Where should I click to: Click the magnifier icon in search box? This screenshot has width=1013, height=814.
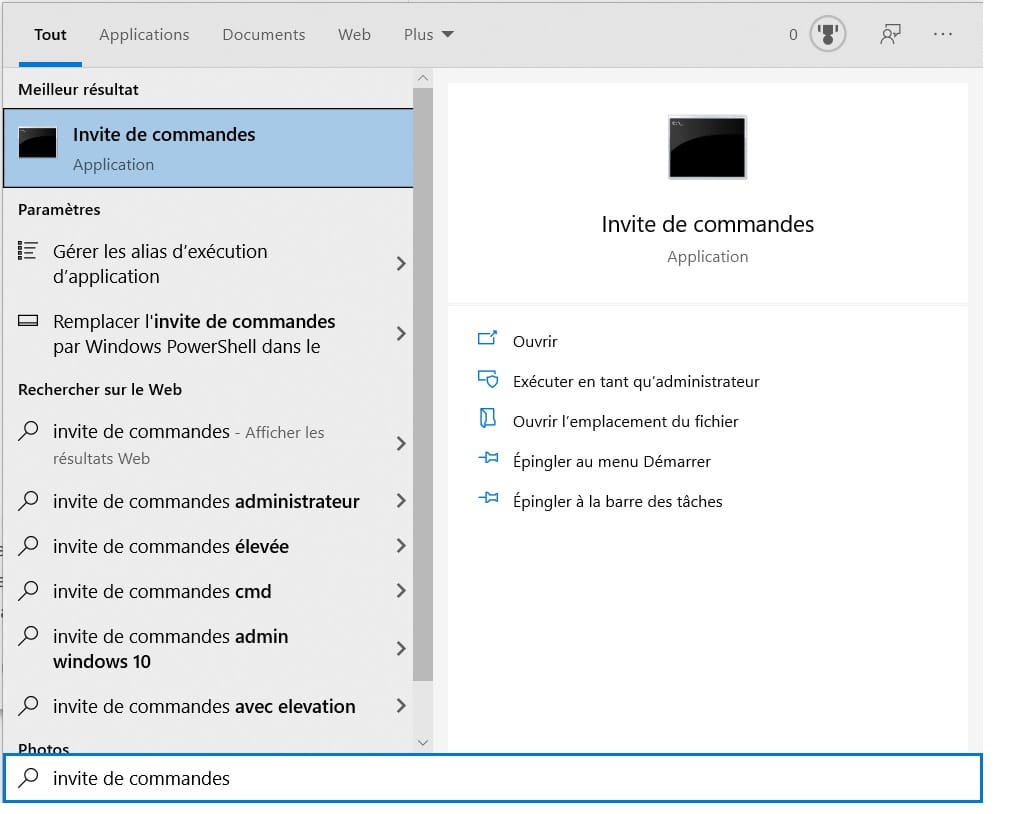click(x=28, y=778)
